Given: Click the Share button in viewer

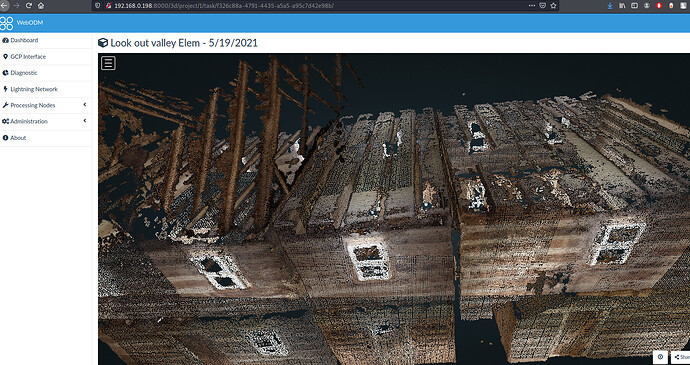Looking at the screenshot, I should point(680,357).
